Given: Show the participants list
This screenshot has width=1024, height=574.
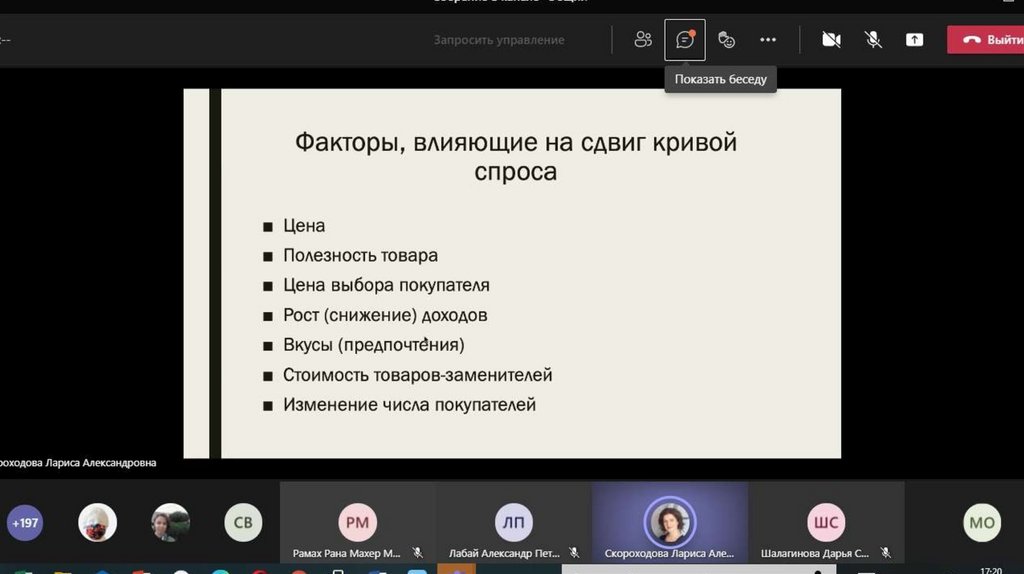Looking at the screenshot, I should pos(643,40).
